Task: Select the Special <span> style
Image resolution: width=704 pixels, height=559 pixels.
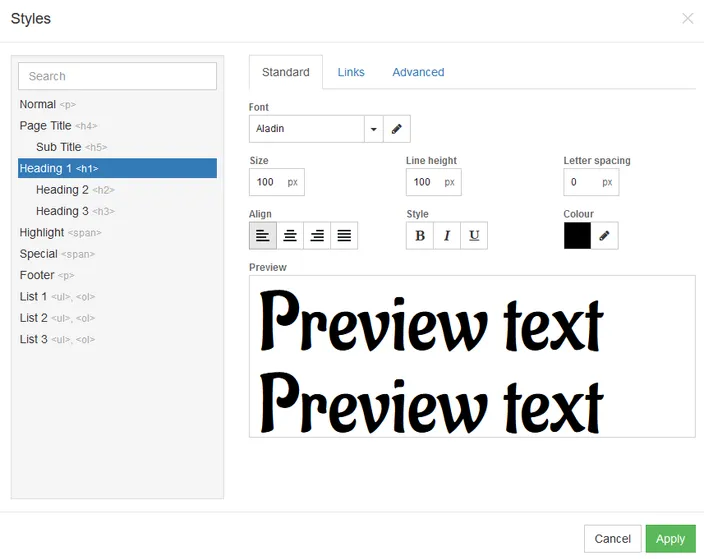Action: (117, 254)
